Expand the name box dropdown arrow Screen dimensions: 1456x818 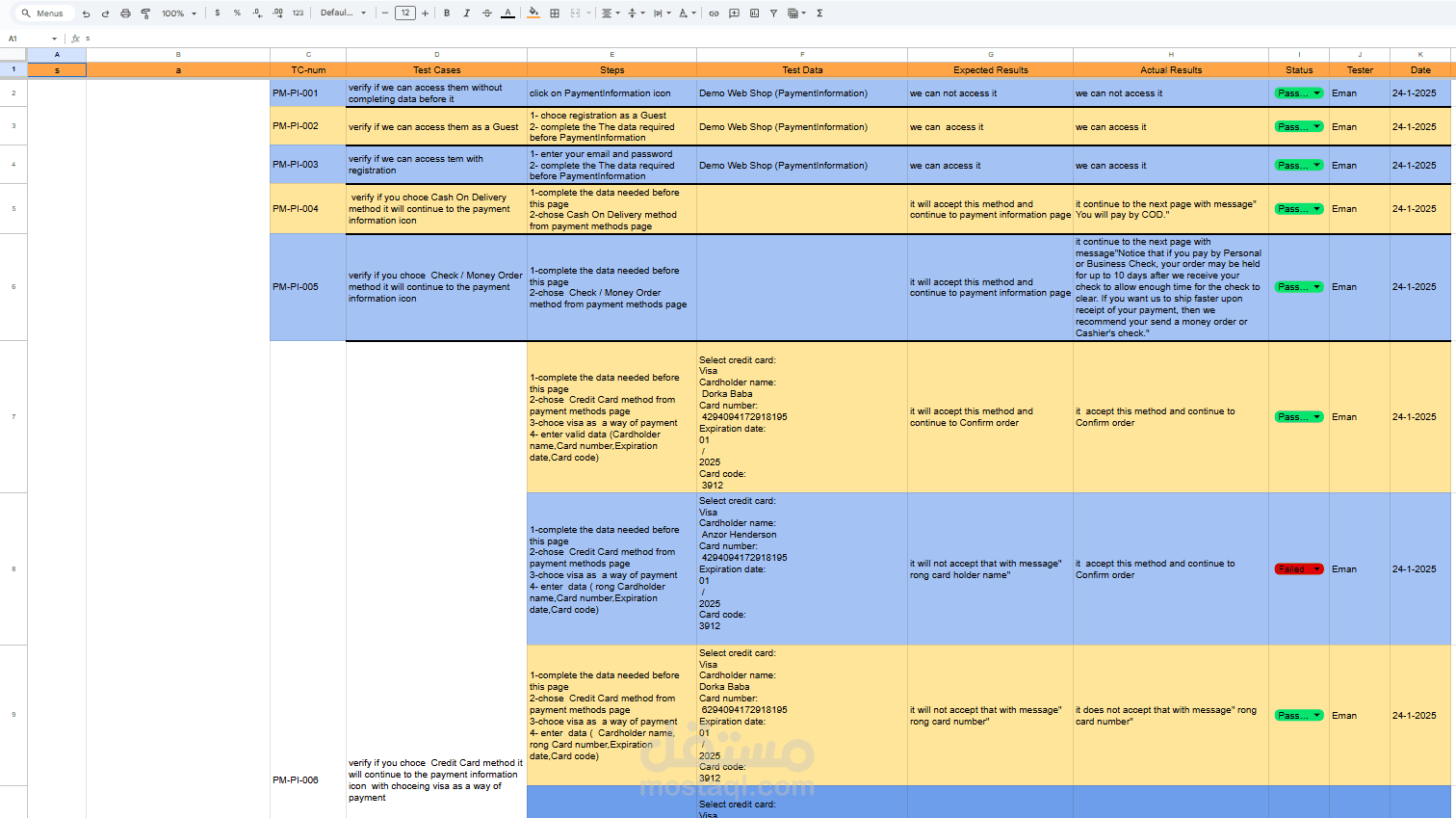[x=54, y=39]
